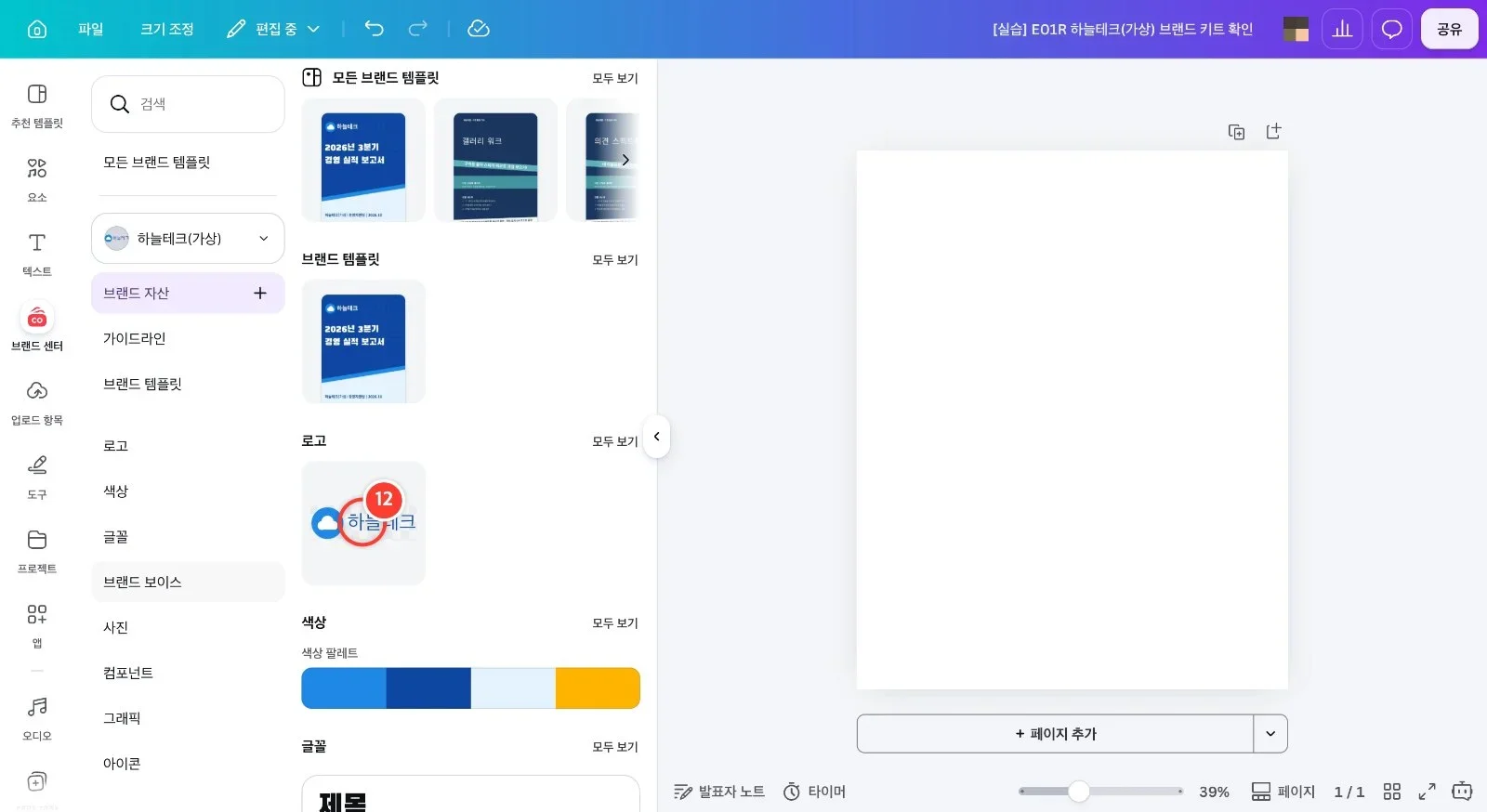Insert the 하늘테크 logo thumbnail

click(363, 523)
